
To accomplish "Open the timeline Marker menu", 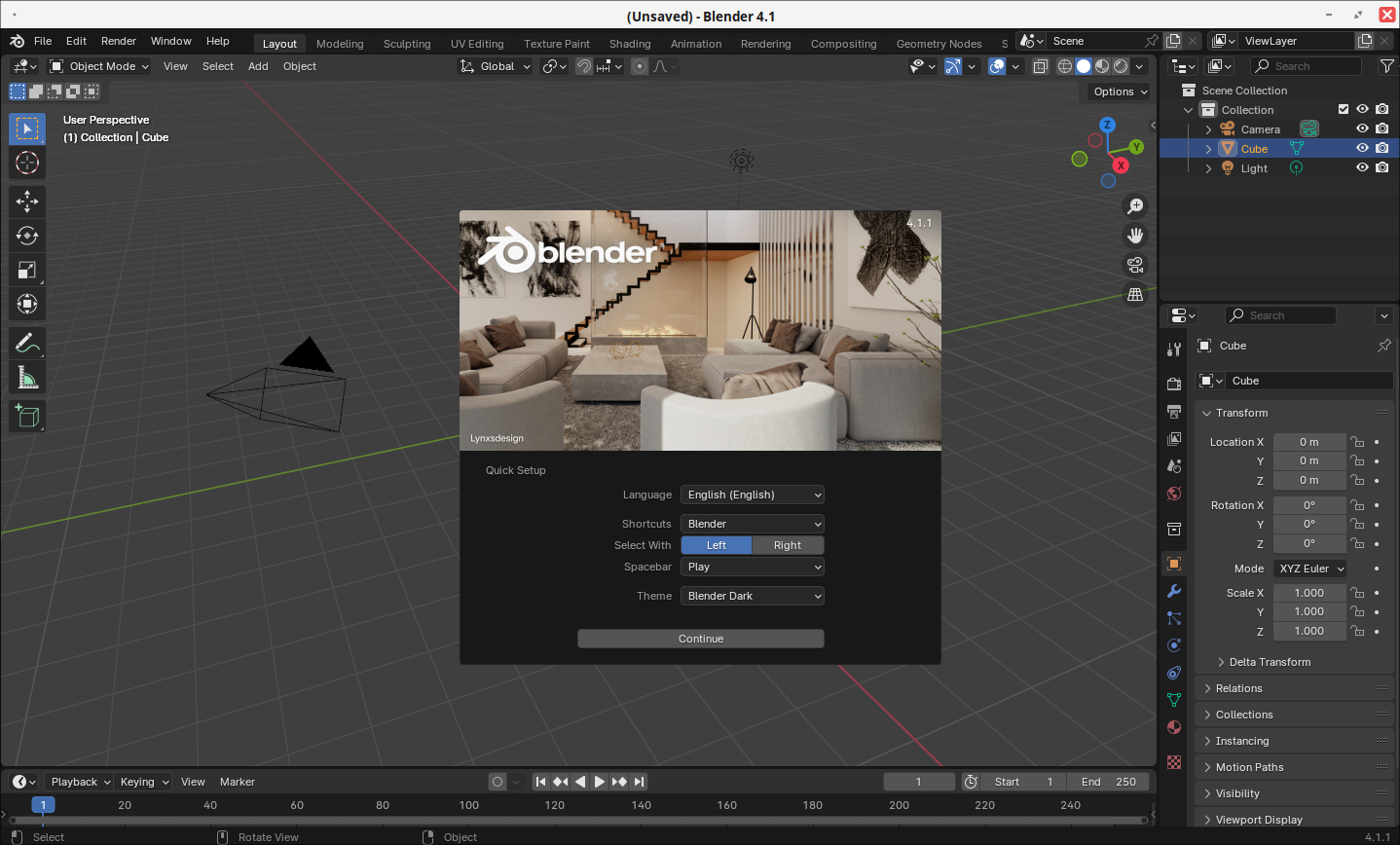I will pyautogui.click(x=238, y=782).
